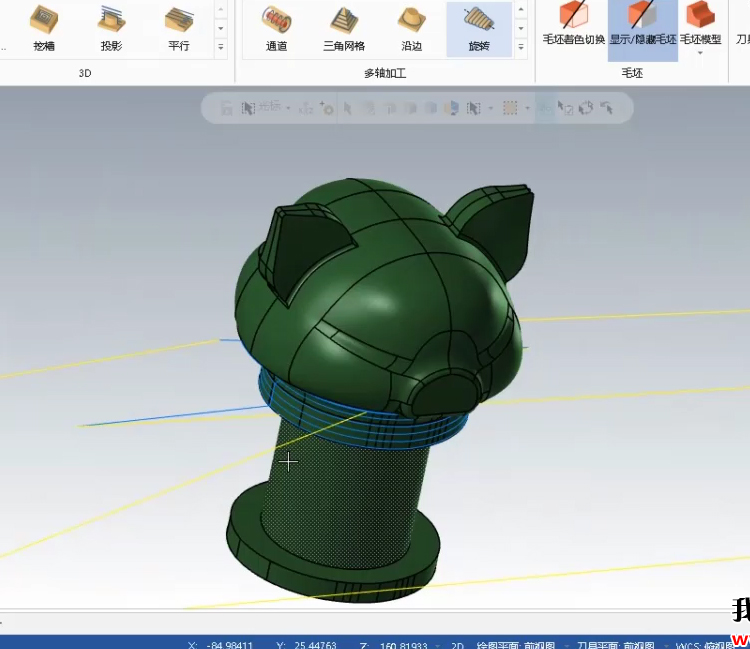Click the add-point gear icon in selection bar
The image size is (750, 649).
tap(327, 108)
